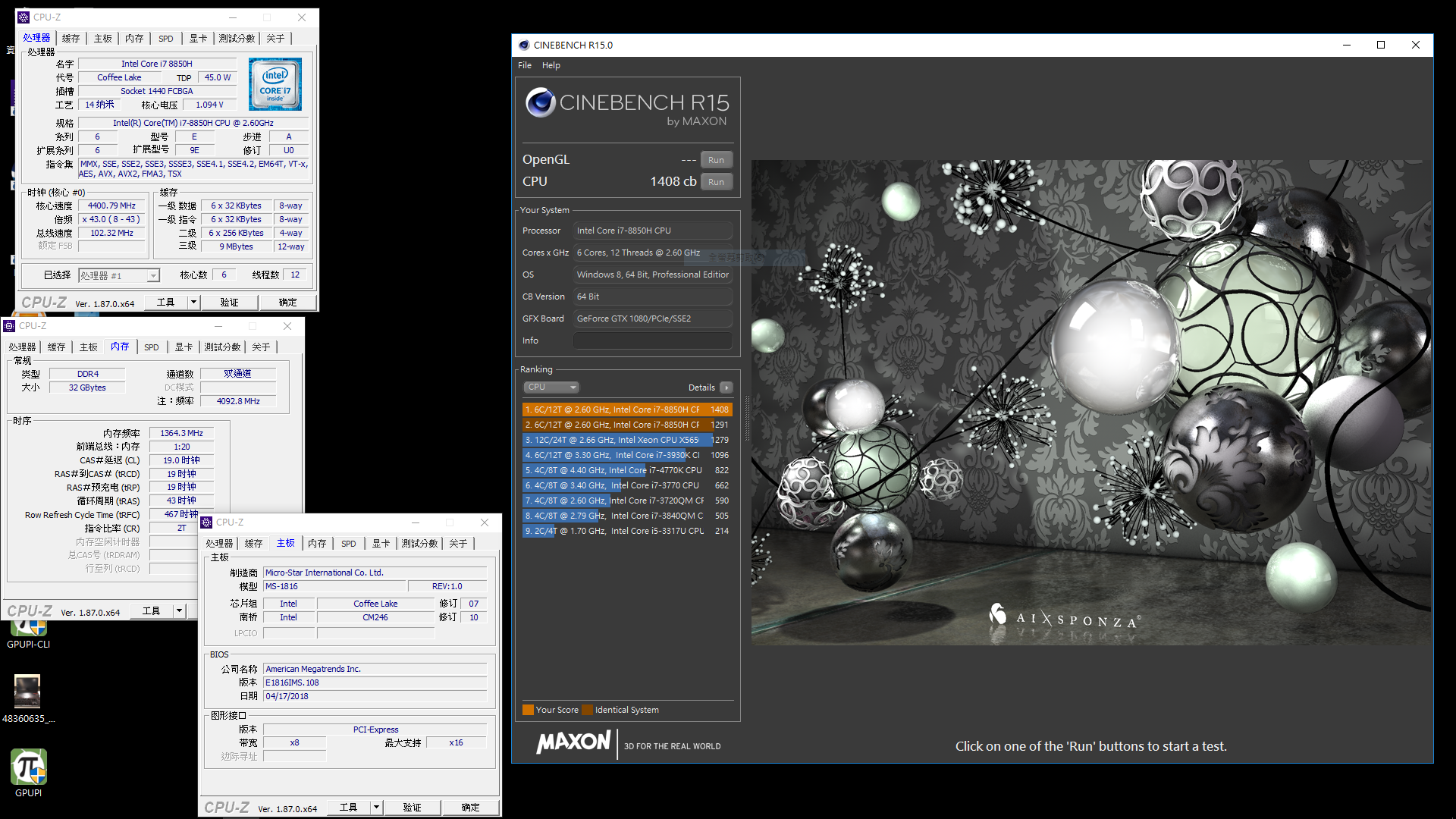The width and height of the screenshot is (1456, 819).
Task: Open the 显卡 tab in the memory CPU-Z window
Action: coord(184,347)
